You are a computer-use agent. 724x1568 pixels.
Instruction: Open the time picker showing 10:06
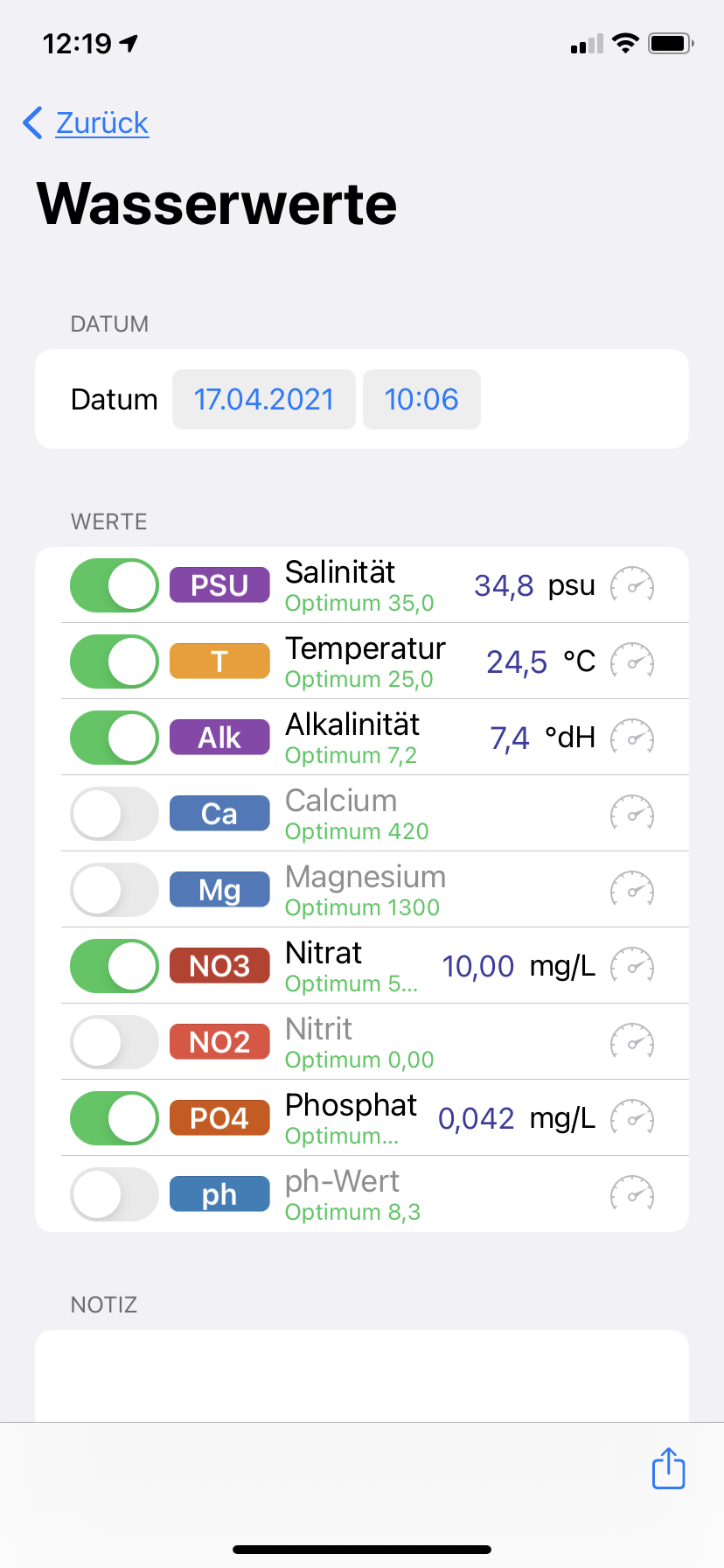click(x=421, y=400)
